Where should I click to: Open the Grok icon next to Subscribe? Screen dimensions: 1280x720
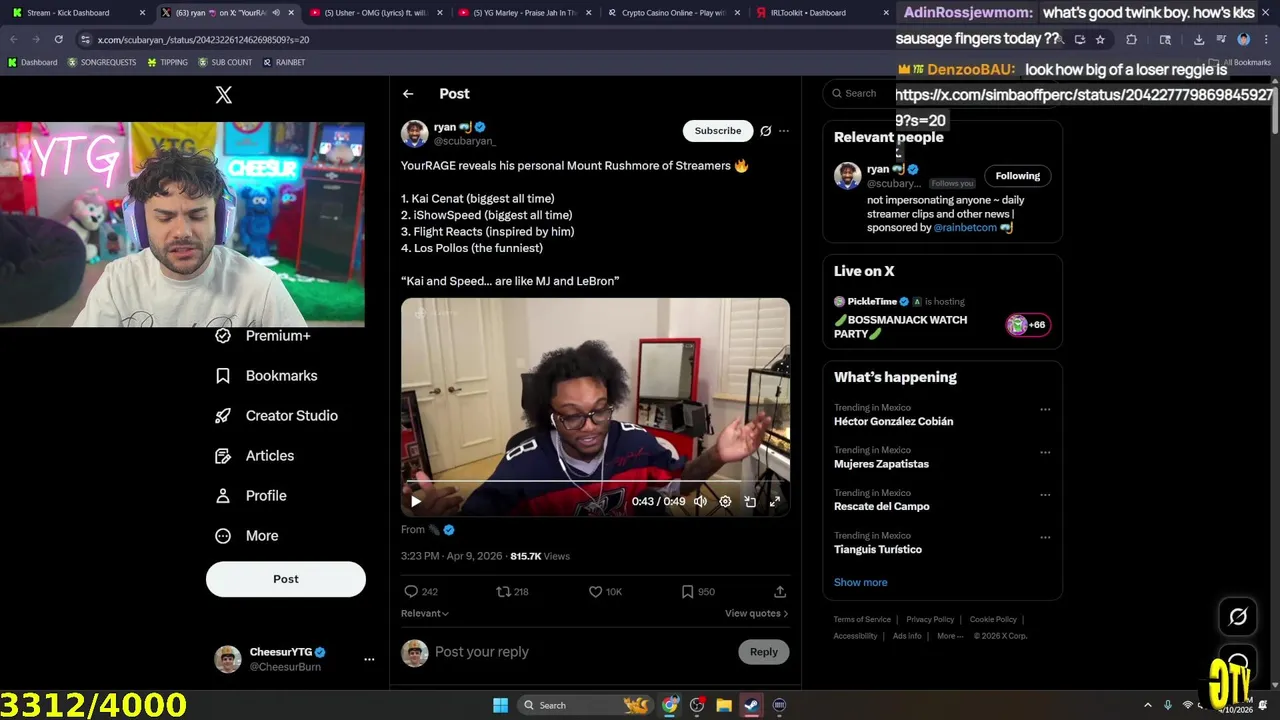[766, 131]
